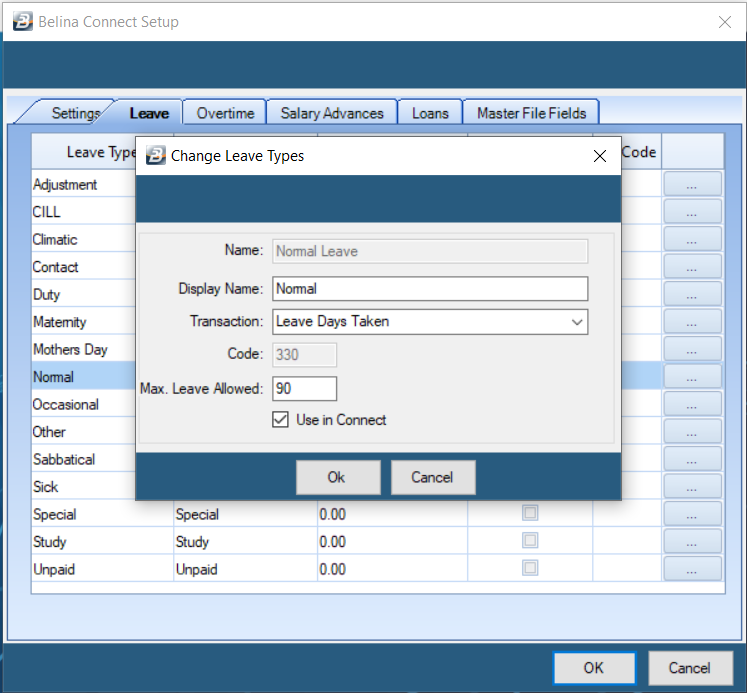The image size is (747, 693).
Task: Open the Transaction dropdown list
Action: pos(577,322)
